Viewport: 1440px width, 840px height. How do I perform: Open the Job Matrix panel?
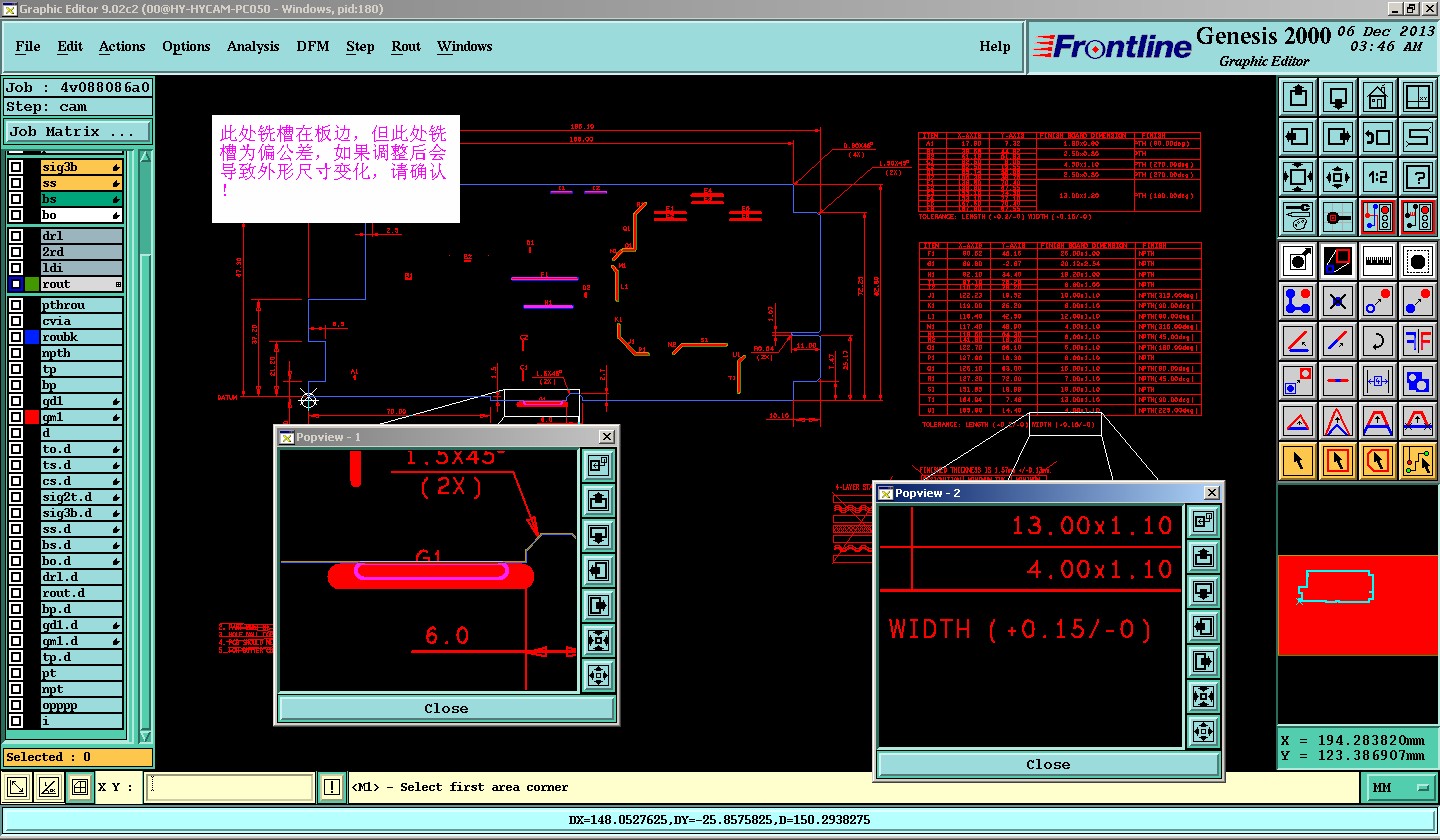[x=78, y=132]
